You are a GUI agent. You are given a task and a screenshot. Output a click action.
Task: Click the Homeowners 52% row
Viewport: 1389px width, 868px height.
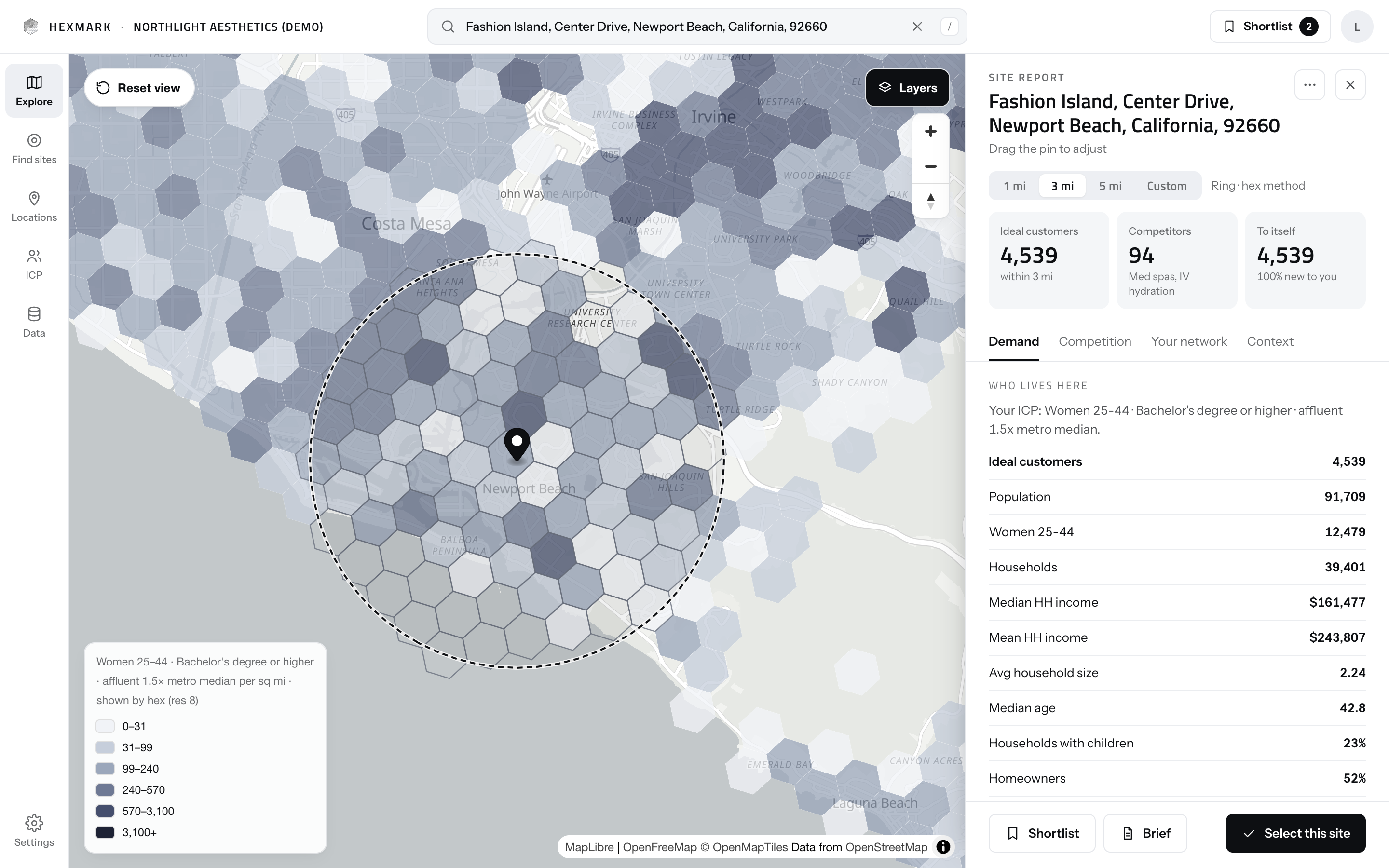[x=1177, y=778]
